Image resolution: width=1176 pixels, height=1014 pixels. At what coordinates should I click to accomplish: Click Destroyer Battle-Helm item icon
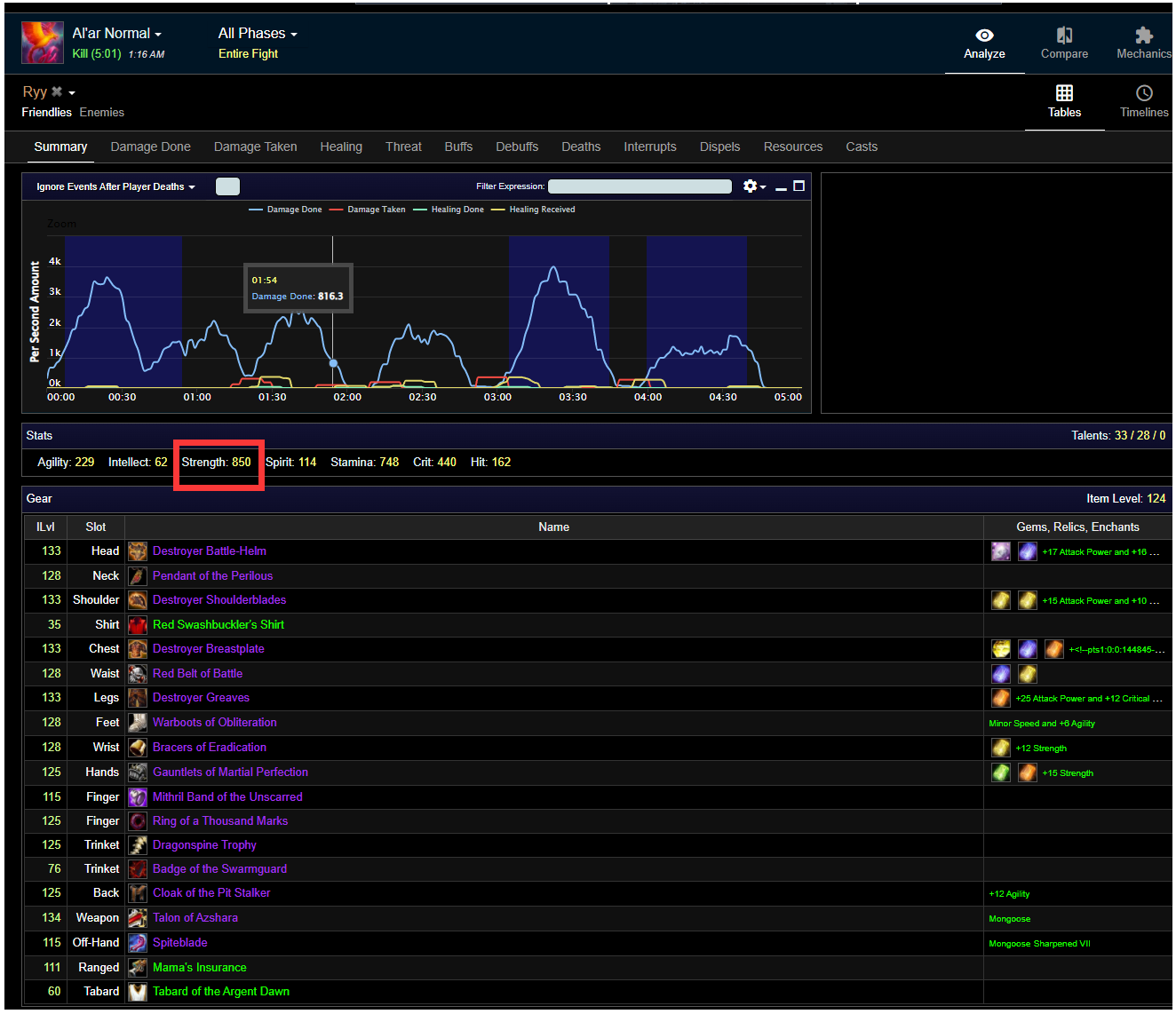point(138,551)
